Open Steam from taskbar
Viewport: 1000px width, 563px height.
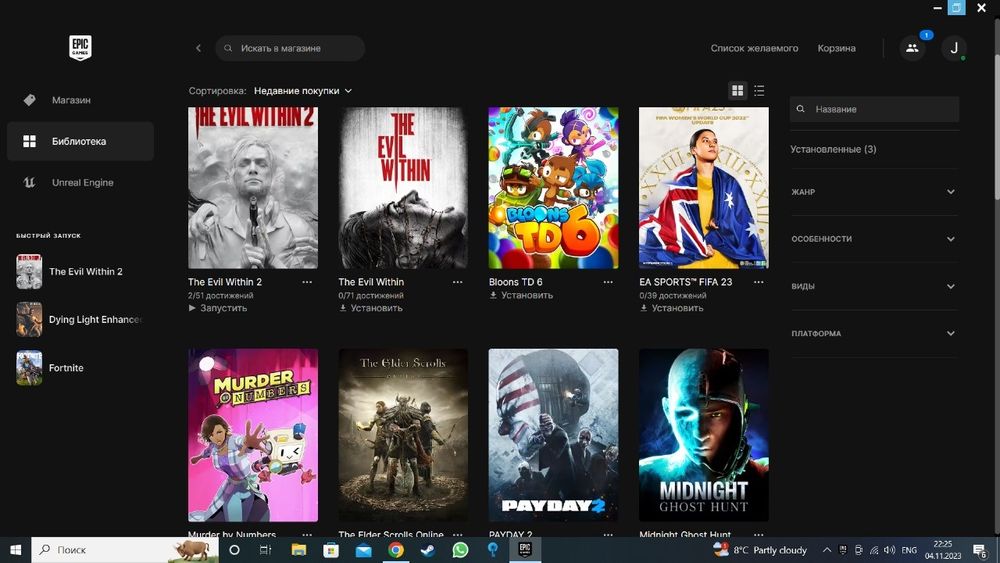(428, 550)
